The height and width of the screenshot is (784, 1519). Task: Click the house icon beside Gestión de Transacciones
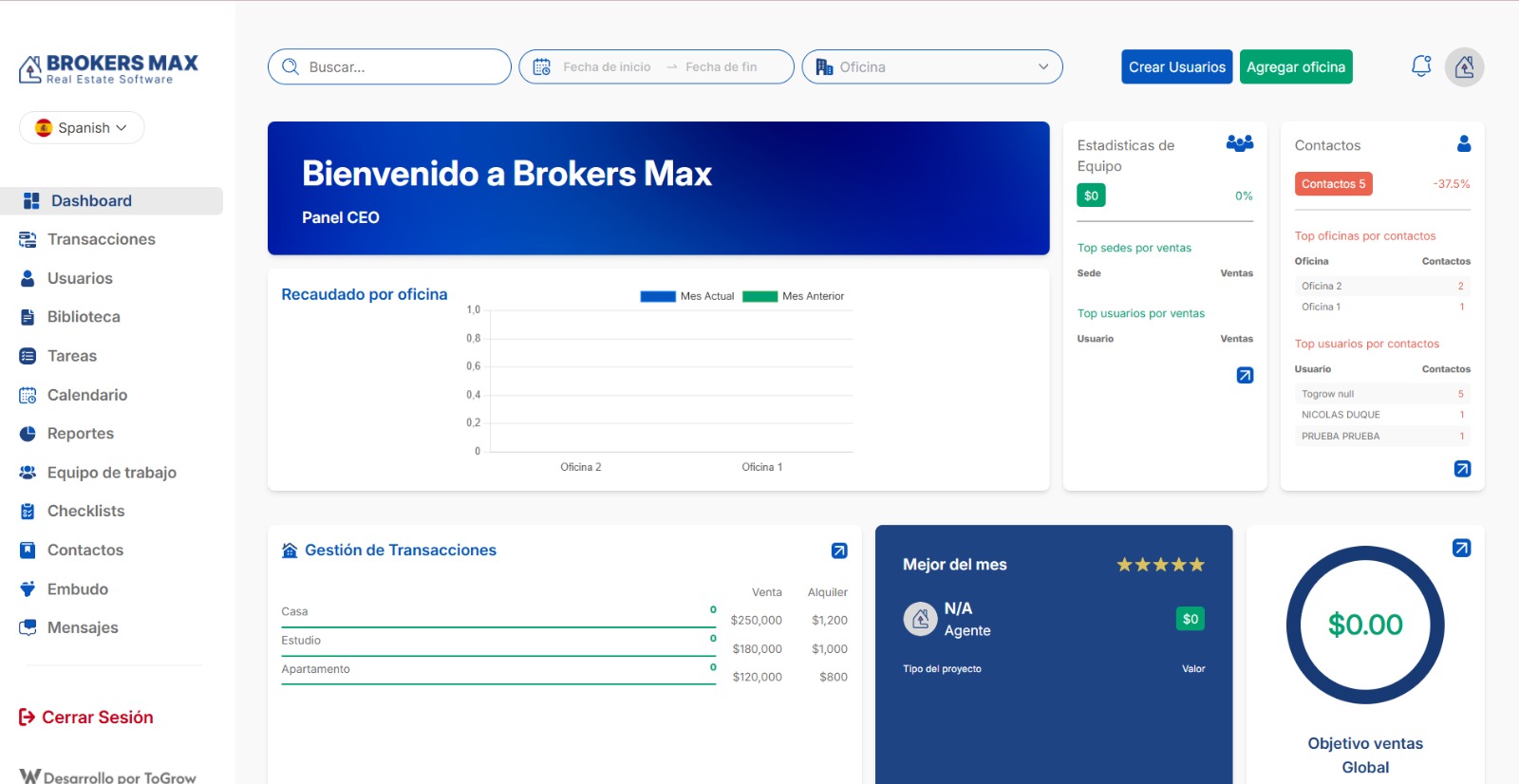(x=290, y=551)
